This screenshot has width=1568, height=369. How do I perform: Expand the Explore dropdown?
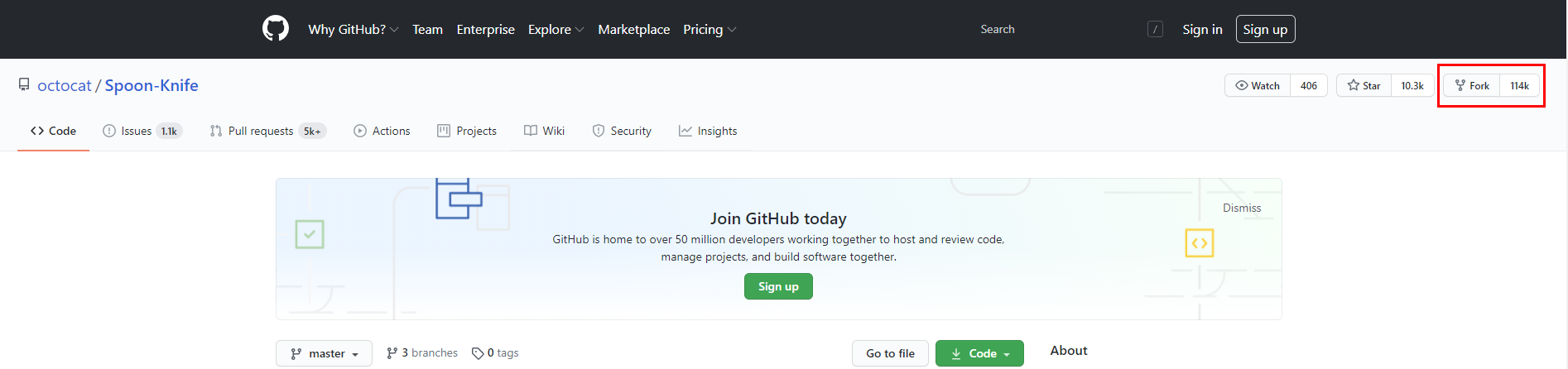(x=556, y=29)
